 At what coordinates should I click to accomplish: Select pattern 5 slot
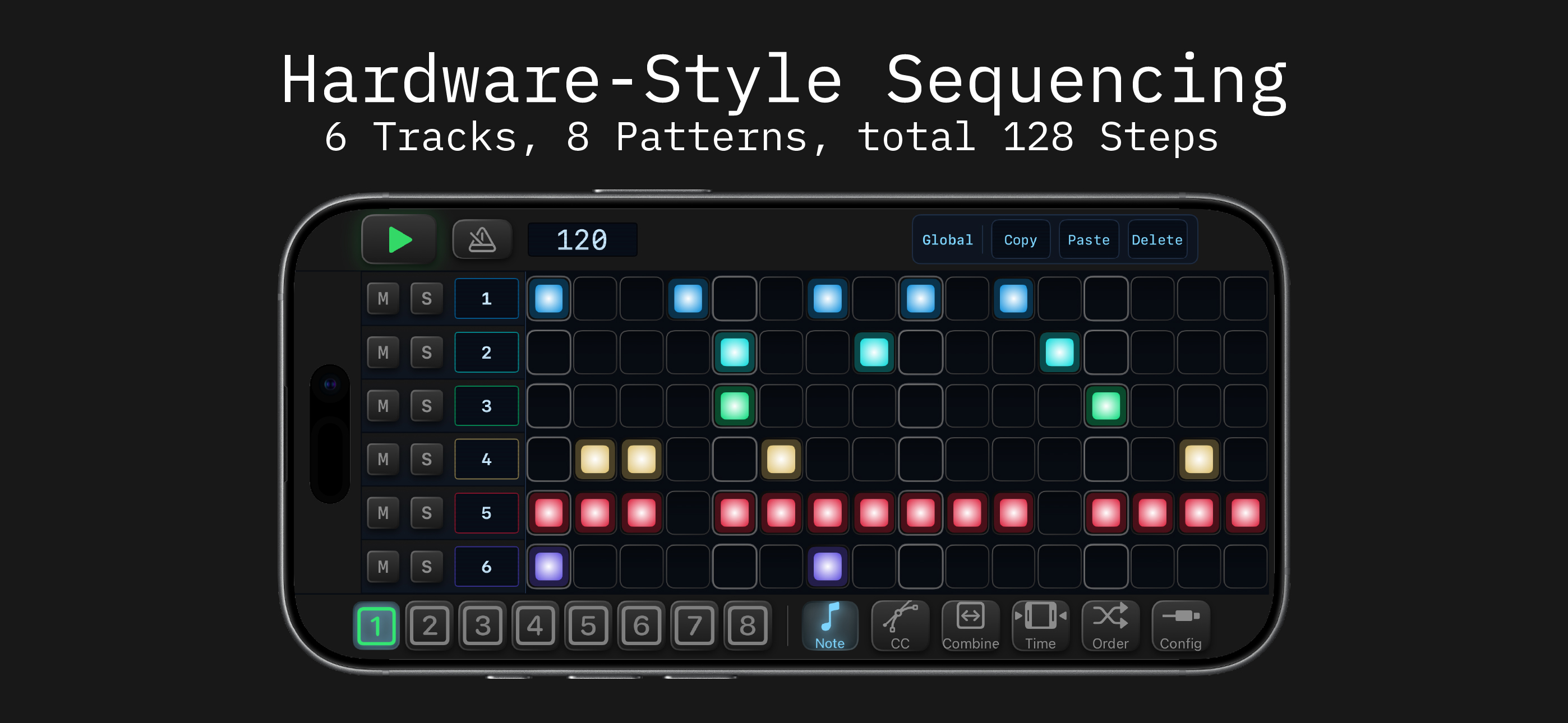coord(588,625)
